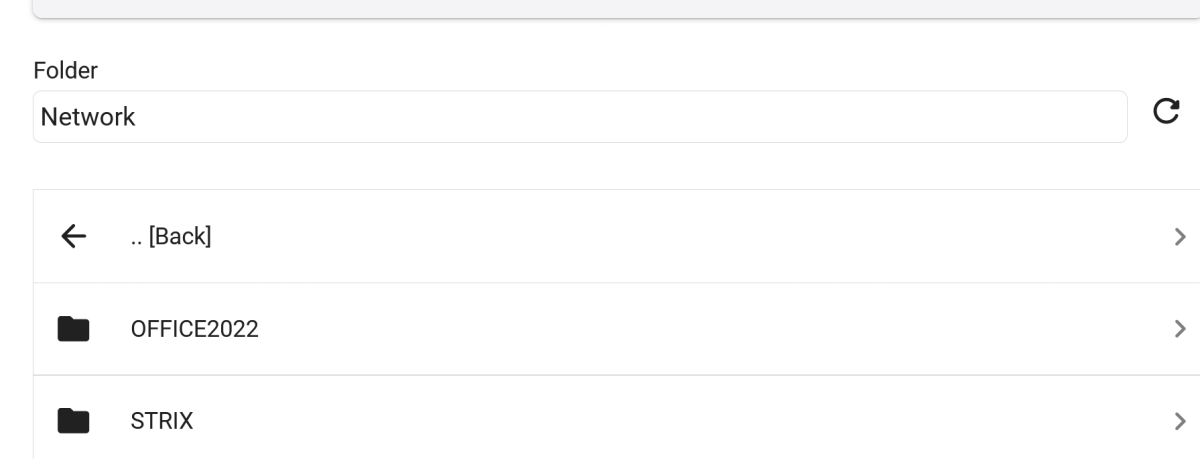This screenshot has height=459, width=1200.
Task: Click the STRIX folder icon
Action: 73,421
